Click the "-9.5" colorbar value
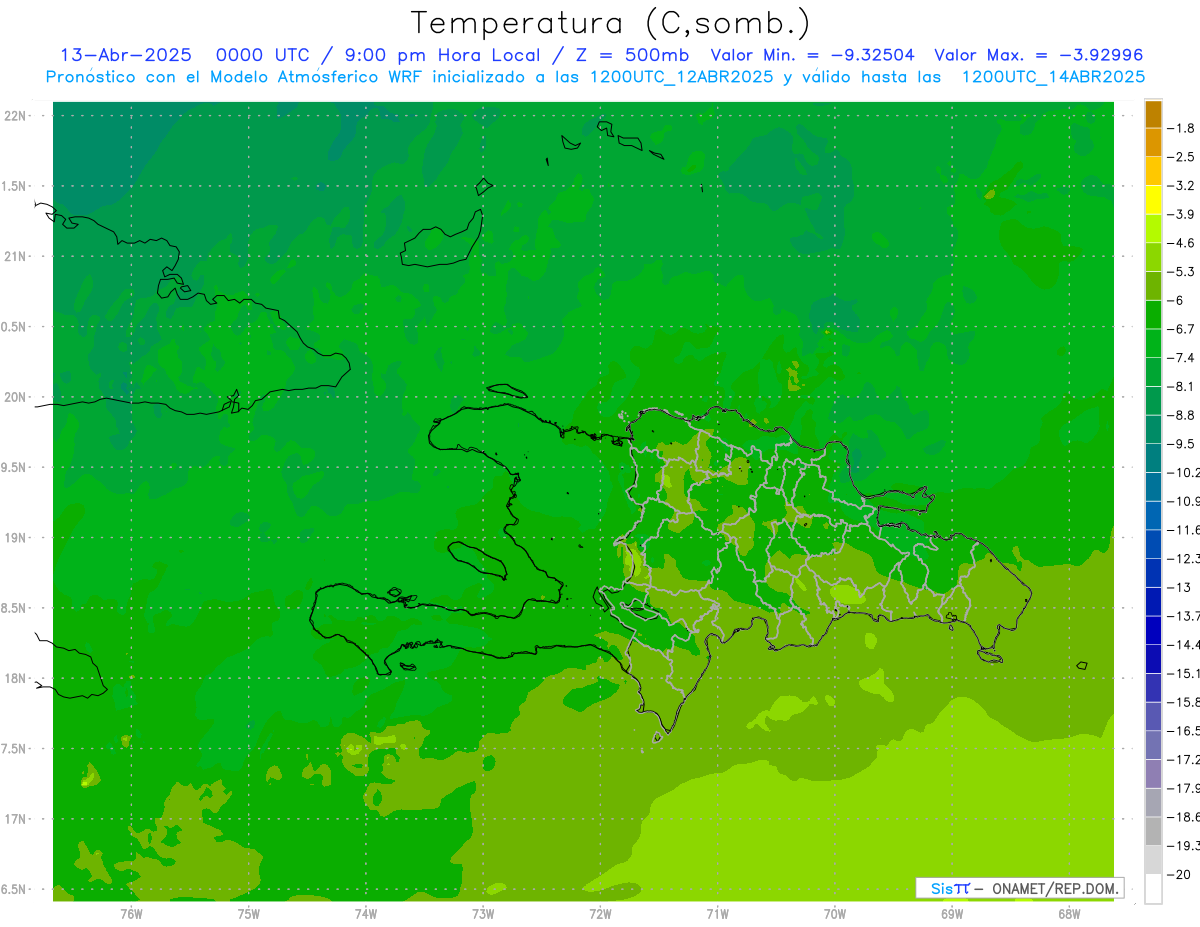Image resolution: width=1200 pixels, height=927 pixels. coord(1181,443)
